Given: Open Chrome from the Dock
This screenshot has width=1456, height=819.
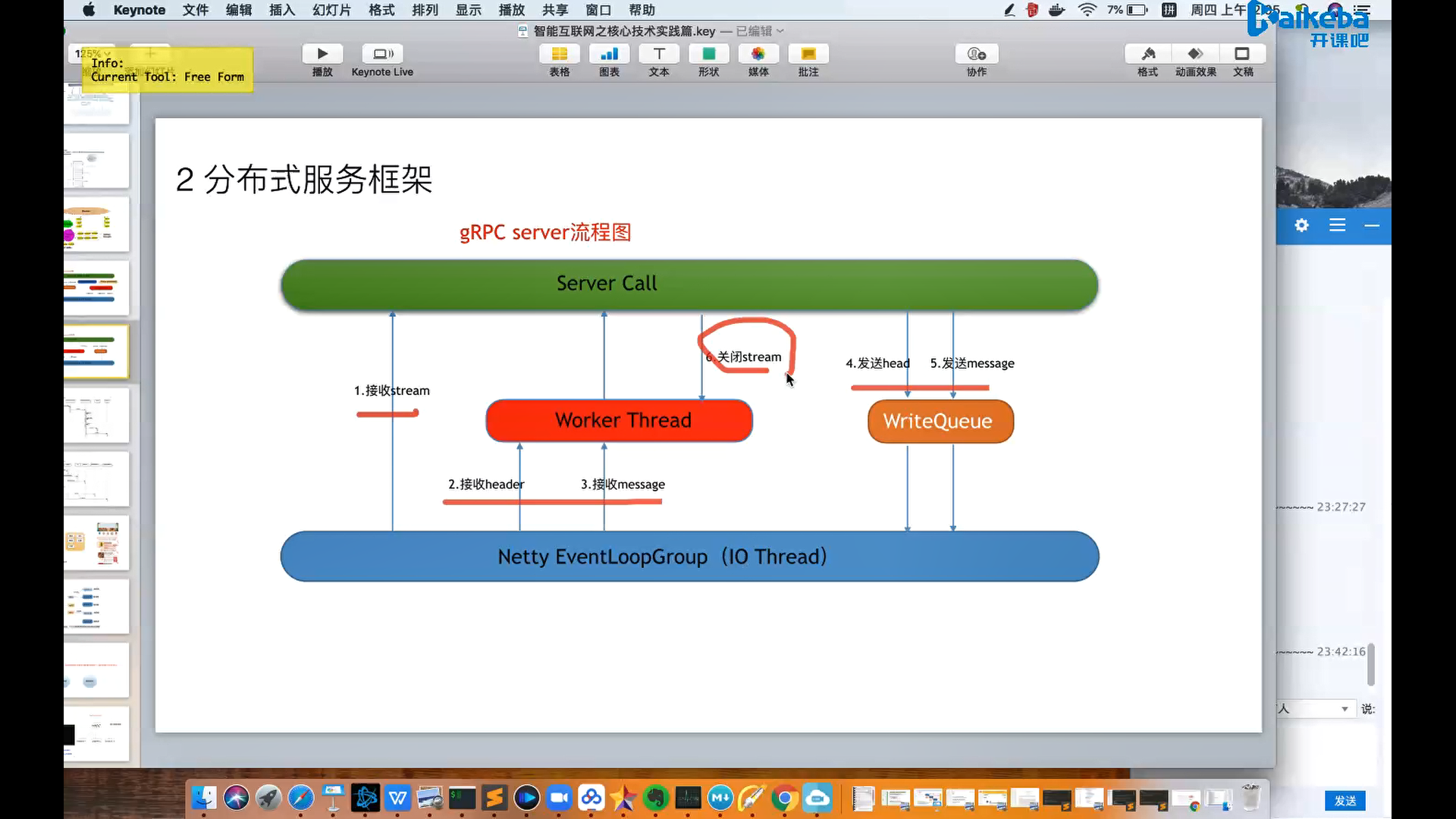Looking at the screenshot, I should (785, 798).
